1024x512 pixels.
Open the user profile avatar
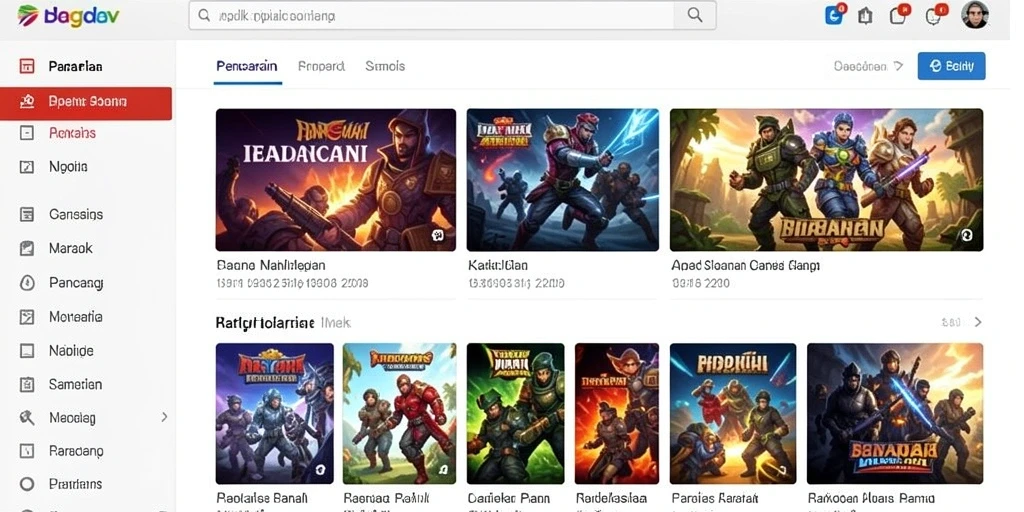(x=975, y=14)
